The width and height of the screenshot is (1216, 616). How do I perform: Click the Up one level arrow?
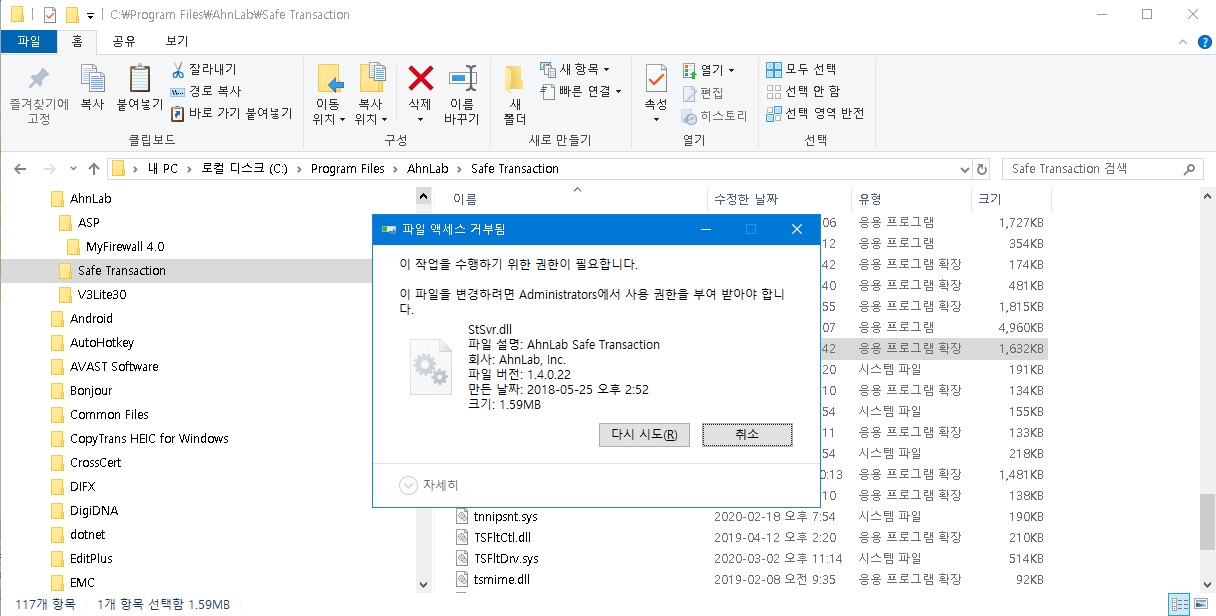point(94,168)
